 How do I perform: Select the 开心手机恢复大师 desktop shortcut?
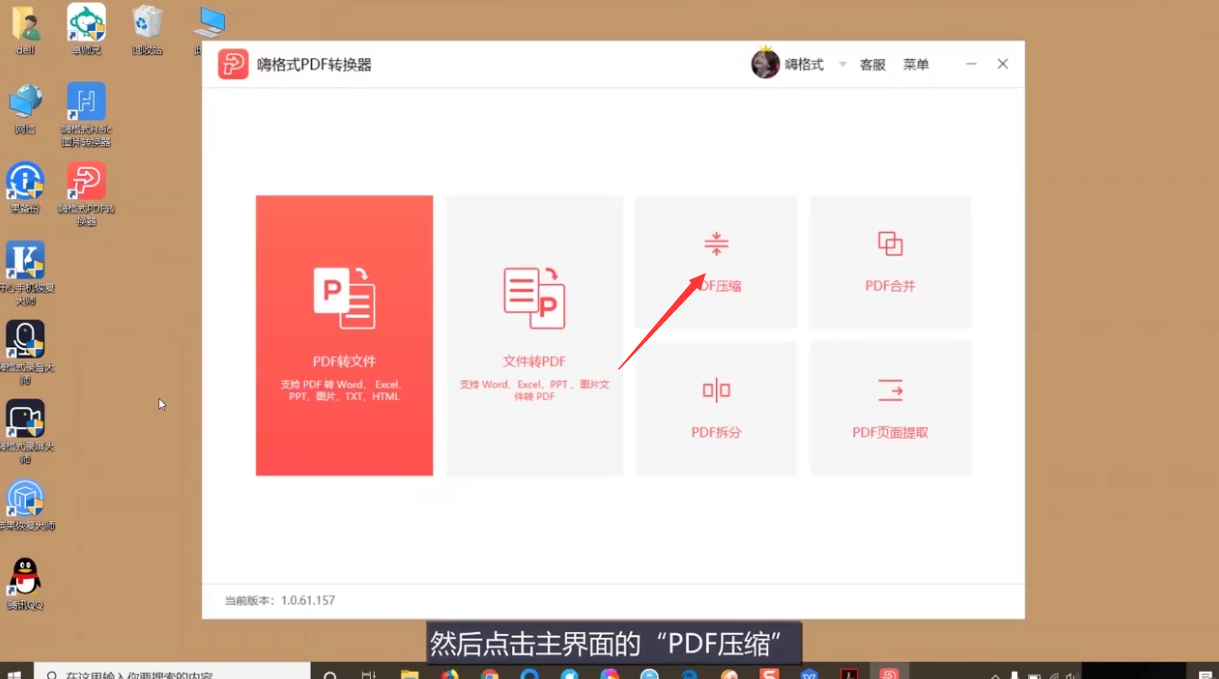25,273
